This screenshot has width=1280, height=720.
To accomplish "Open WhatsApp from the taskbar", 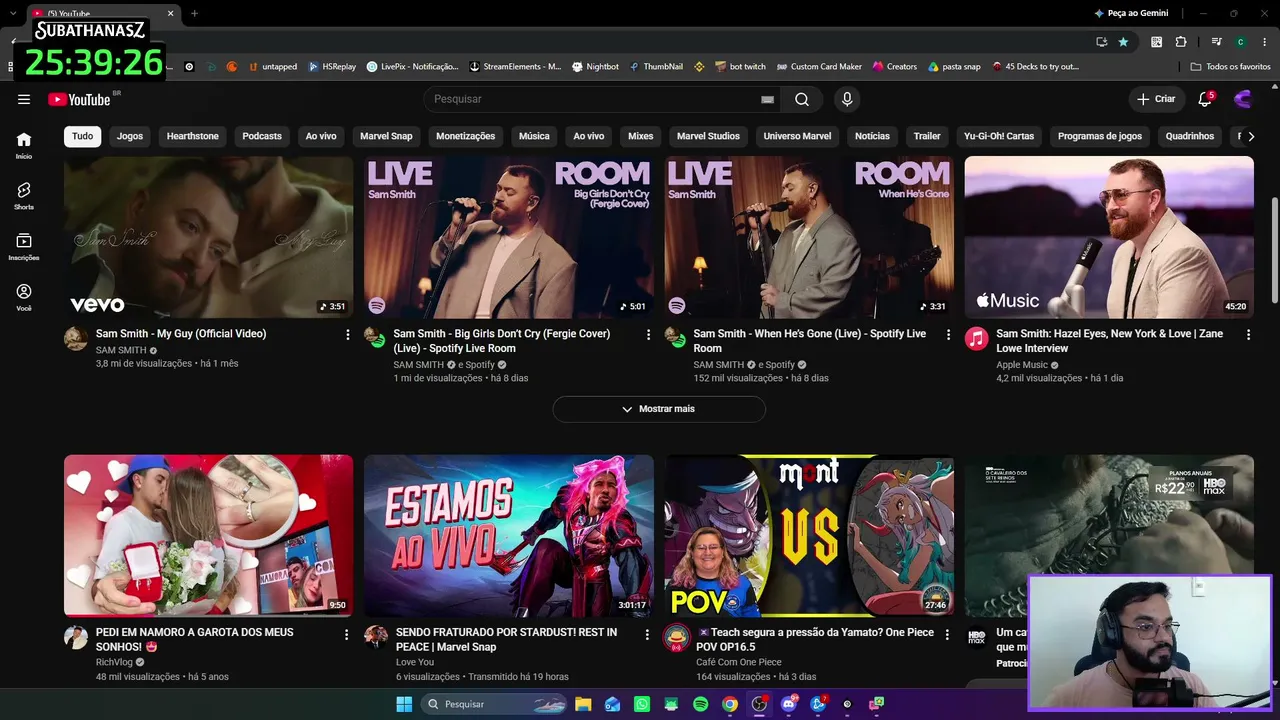I will pyautogui.click(x=642, y=704).
